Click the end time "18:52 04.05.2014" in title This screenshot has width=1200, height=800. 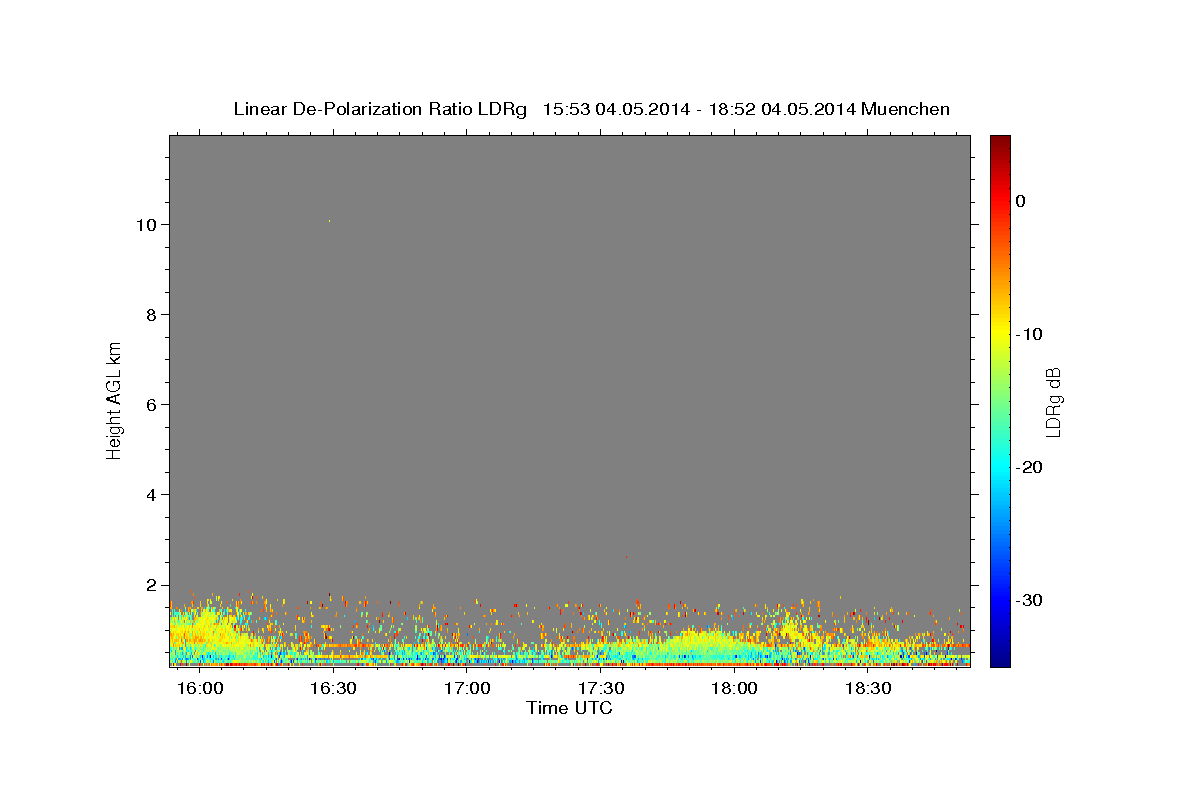pos(781,109)
